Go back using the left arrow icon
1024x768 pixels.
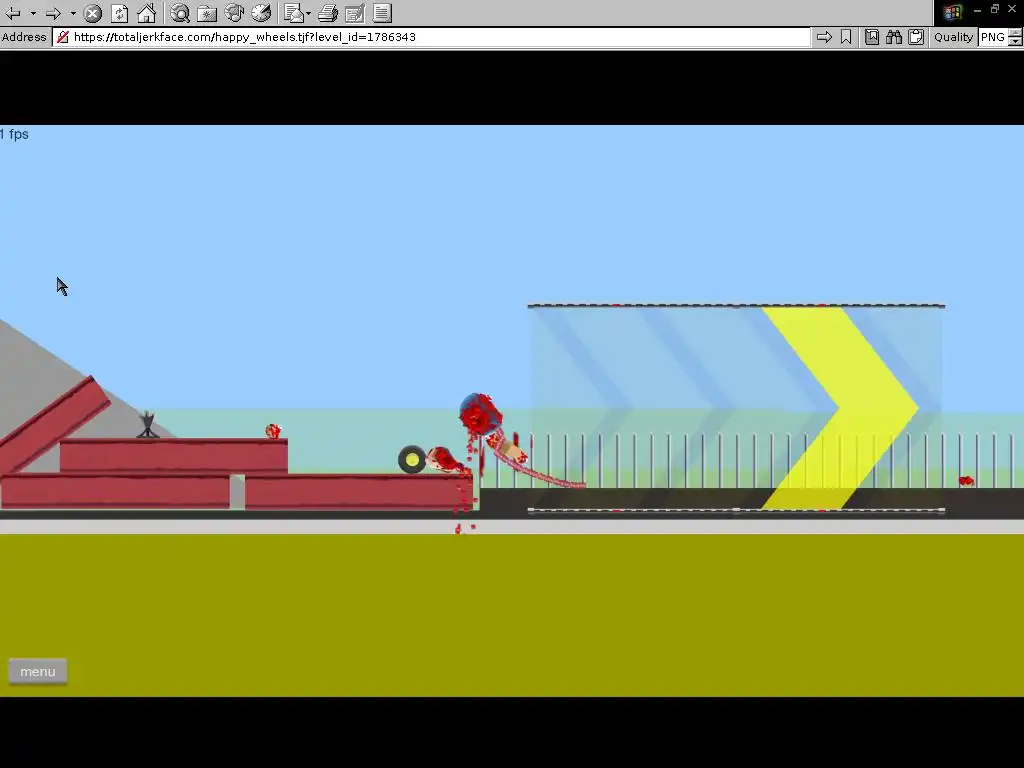[13, 13]
